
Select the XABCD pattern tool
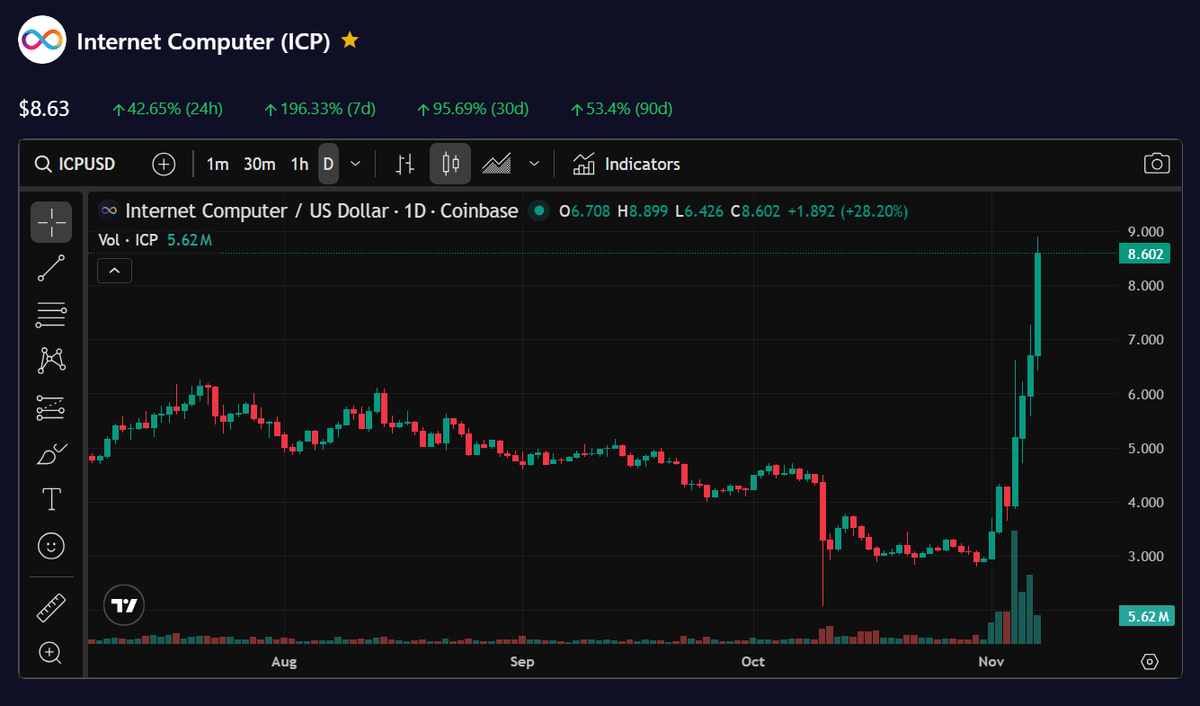click(x=51, y=360)
